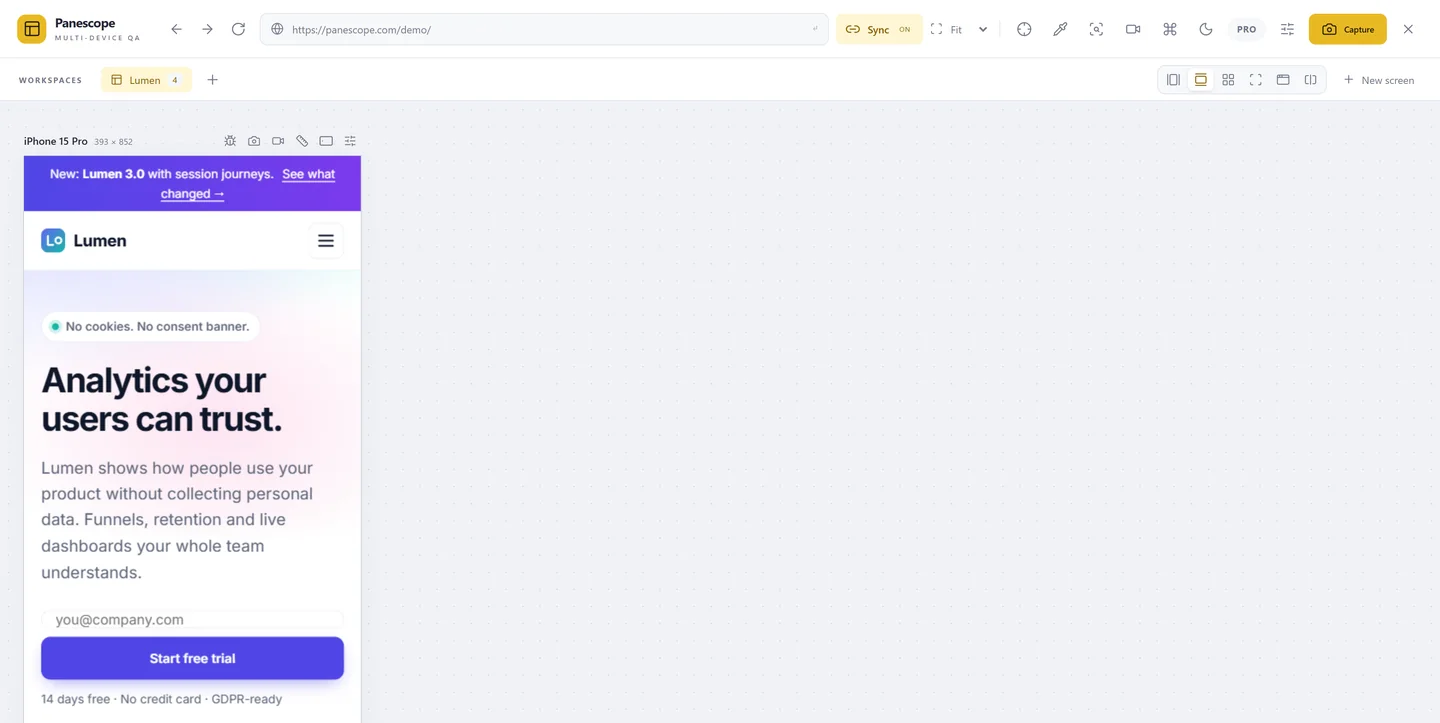Screen dimensions: 1440x723
Task: Click the Start free trial button
Action: click(x=192, y=658)
